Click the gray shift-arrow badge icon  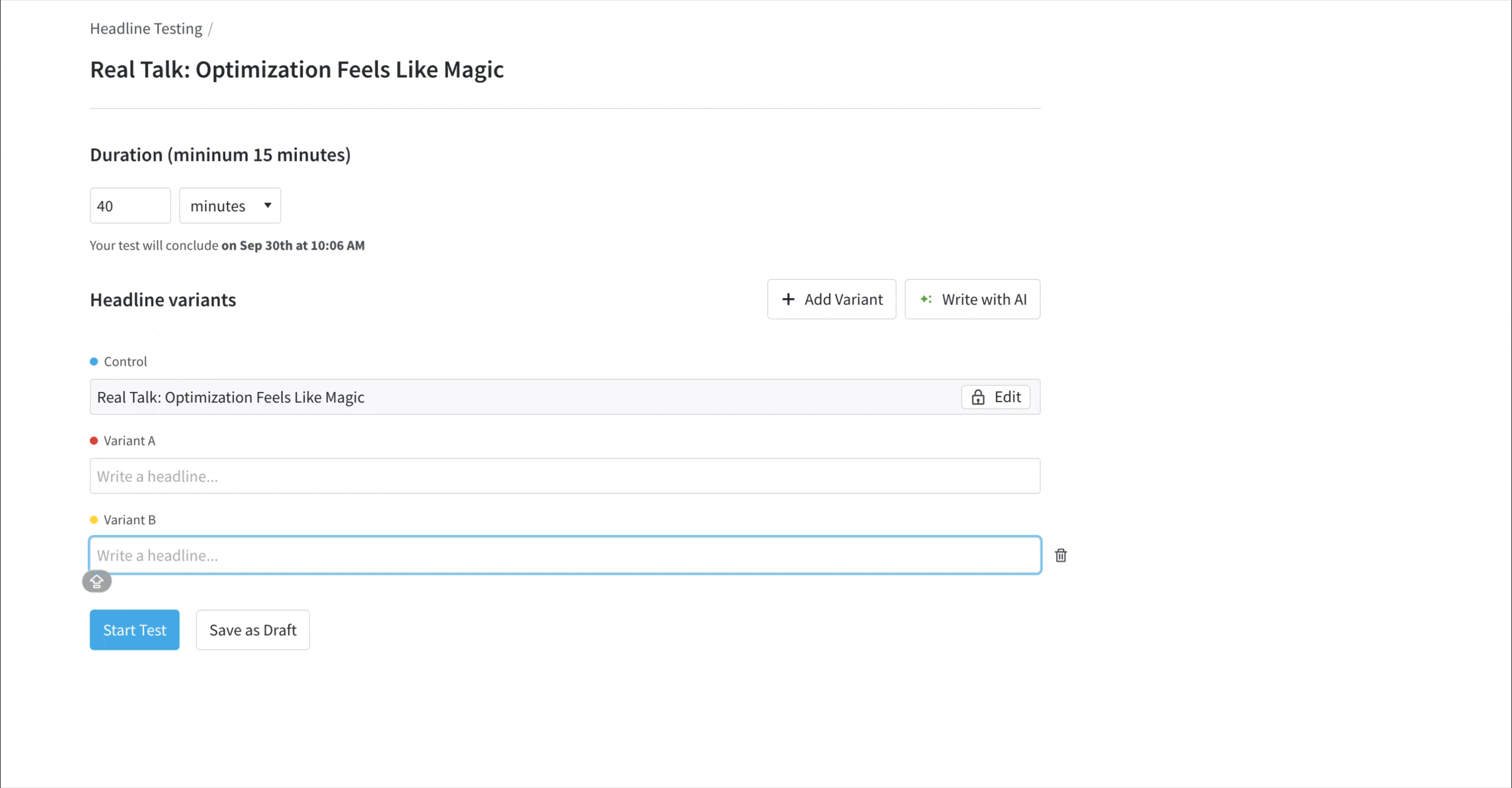(x=97, y=581)
